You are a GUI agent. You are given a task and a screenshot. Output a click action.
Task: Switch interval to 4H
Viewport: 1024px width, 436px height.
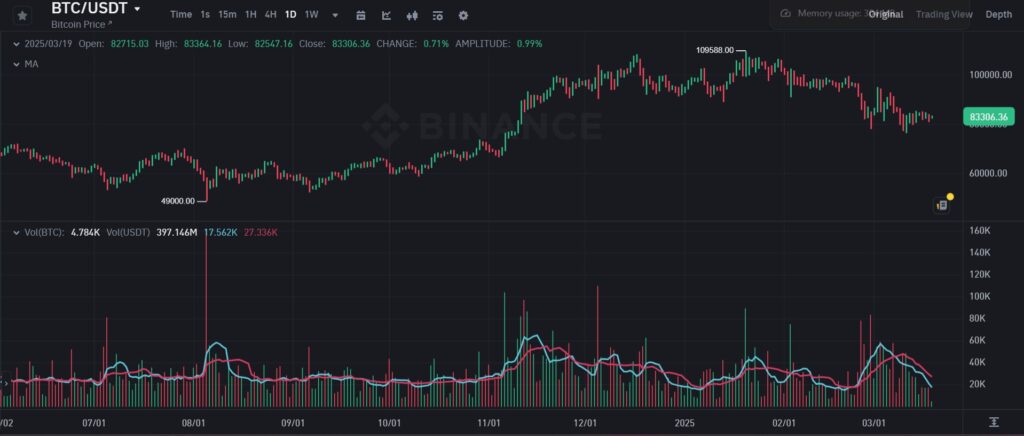click(270, 15)
